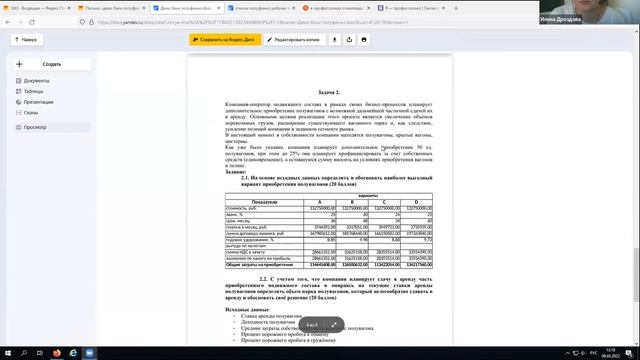Click the network icon in system tray
Image resolution: width=640 pixels, height=360 pixels.
pyautogui.click(x=576, y=353)
